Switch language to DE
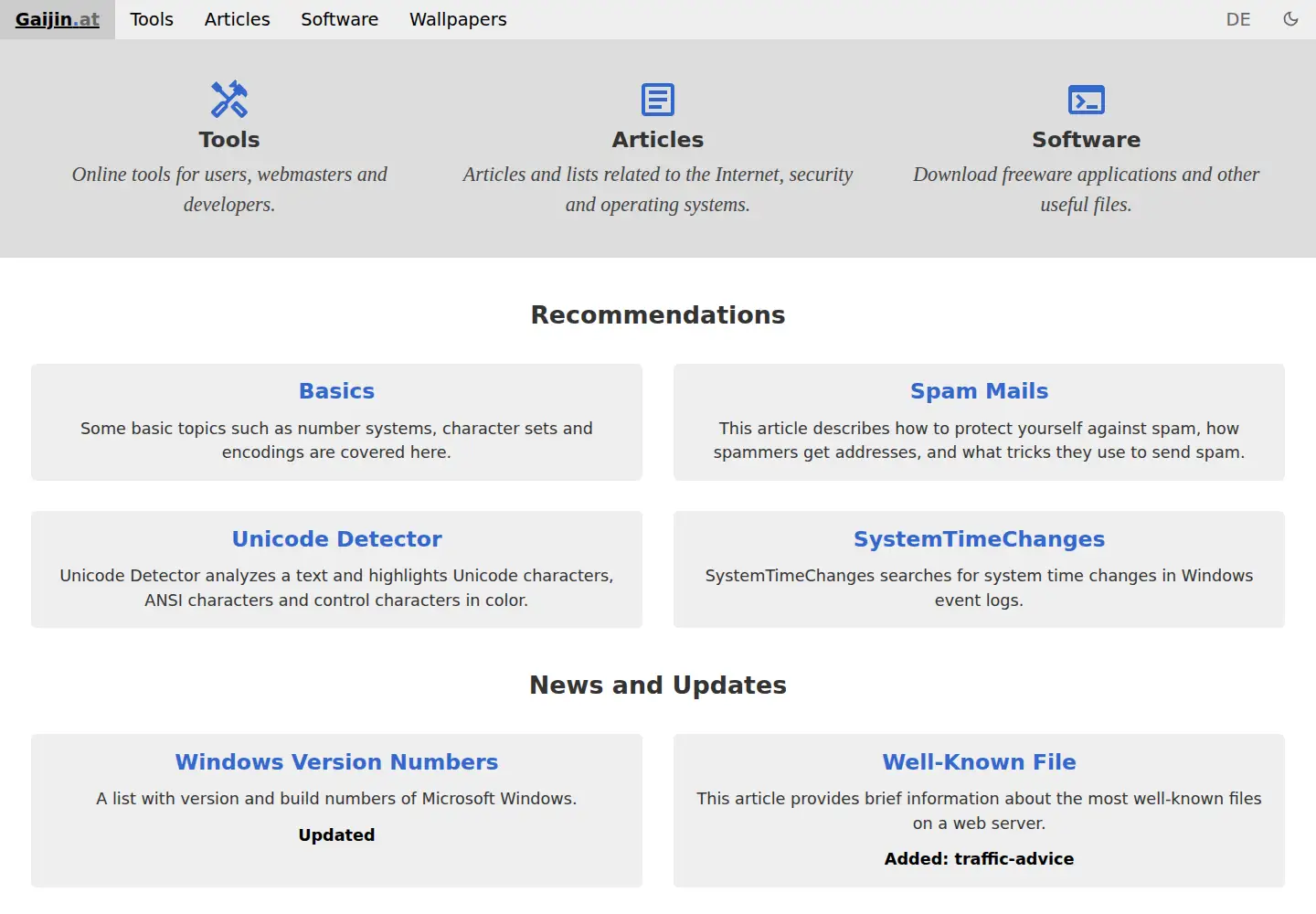 coord(1238,19)
